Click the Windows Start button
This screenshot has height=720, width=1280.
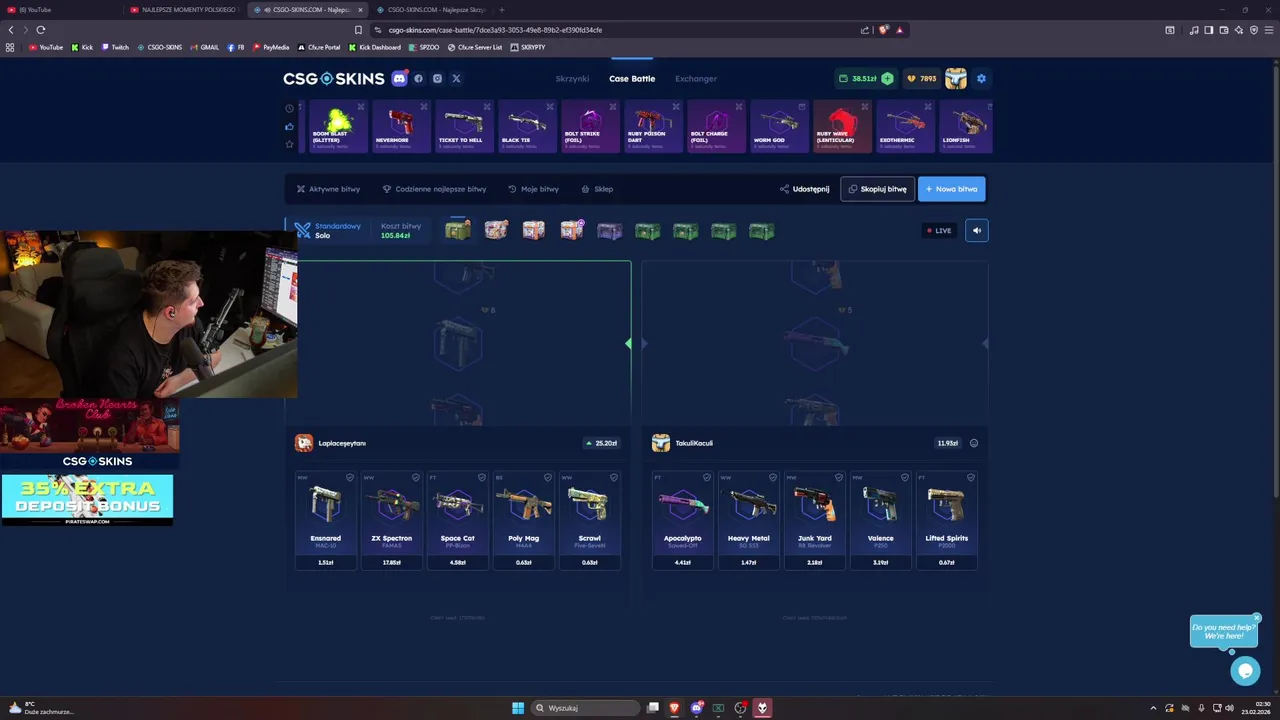point(518,708)
